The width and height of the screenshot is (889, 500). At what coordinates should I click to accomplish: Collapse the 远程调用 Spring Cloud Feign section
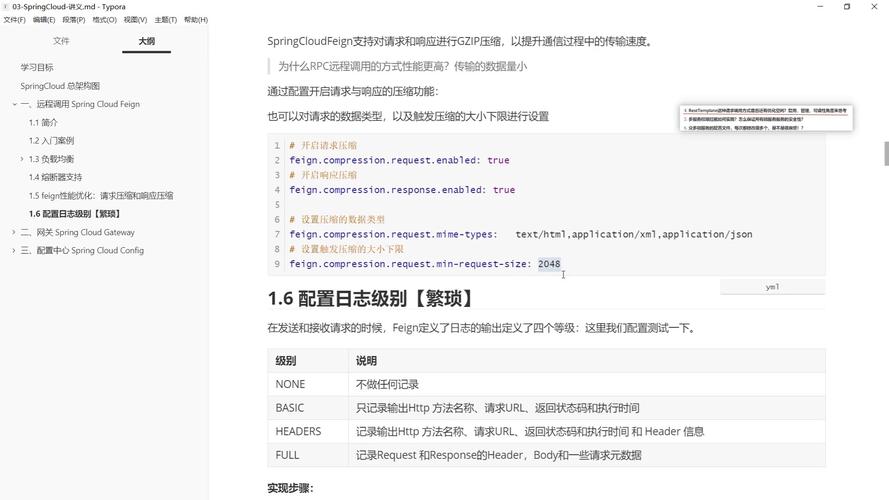pyautogui.click(x=15, y=104)
